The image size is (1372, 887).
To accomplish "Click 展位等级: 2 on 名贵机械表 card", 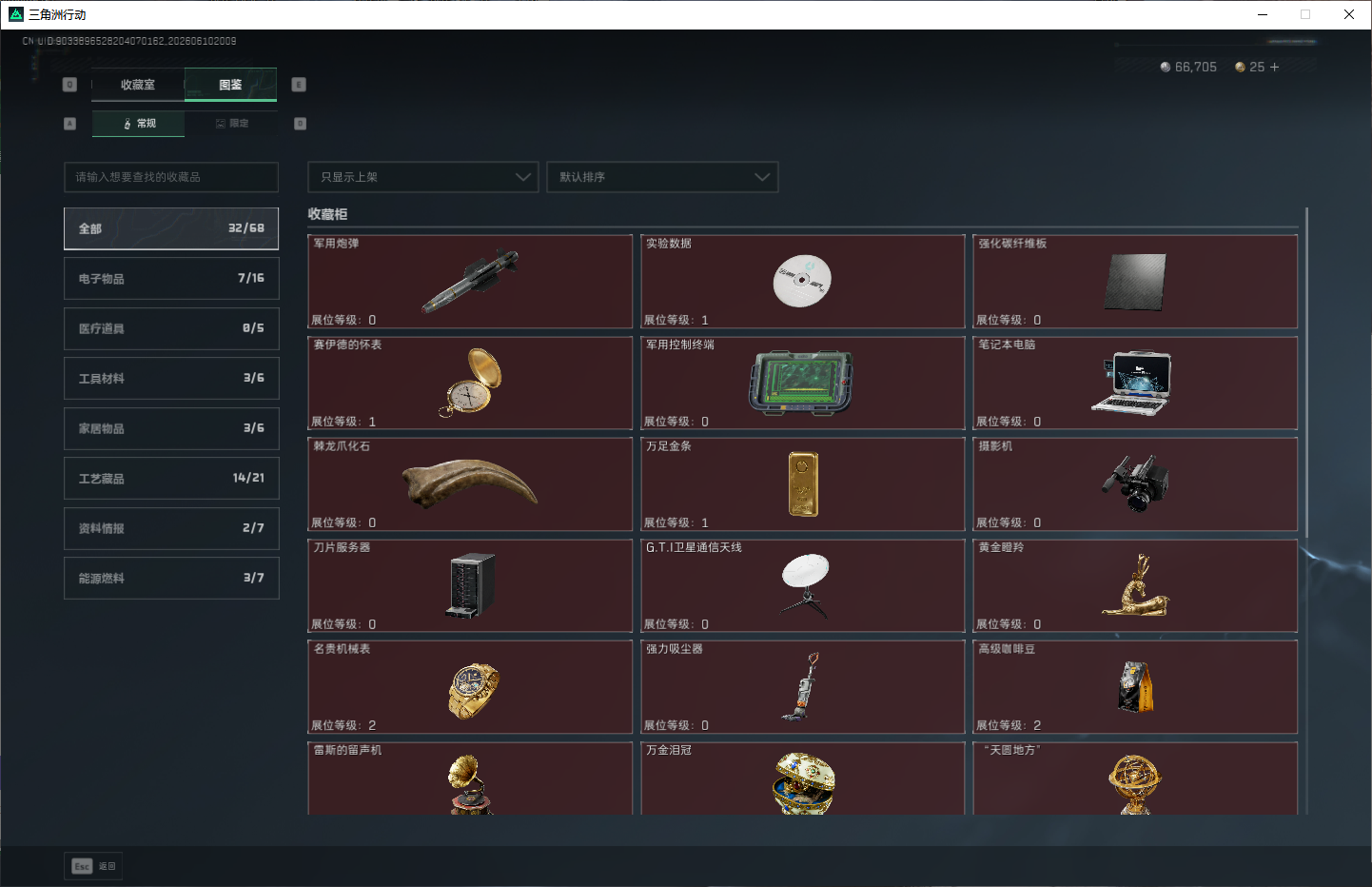I will [x=343, y=725].
